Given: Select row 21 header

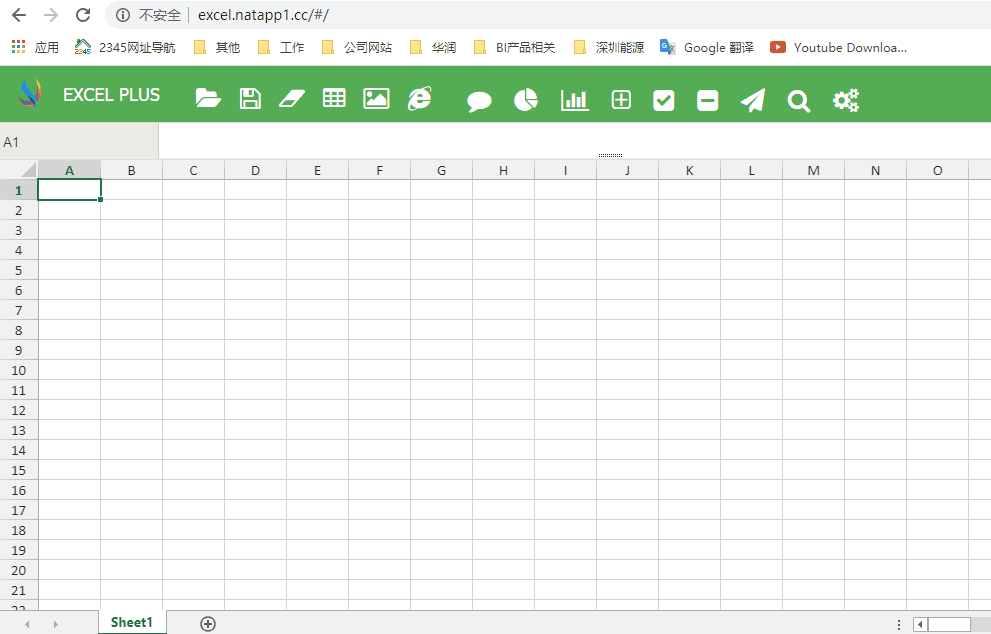Looking at the screenshot, I should [x=18, y=590].
